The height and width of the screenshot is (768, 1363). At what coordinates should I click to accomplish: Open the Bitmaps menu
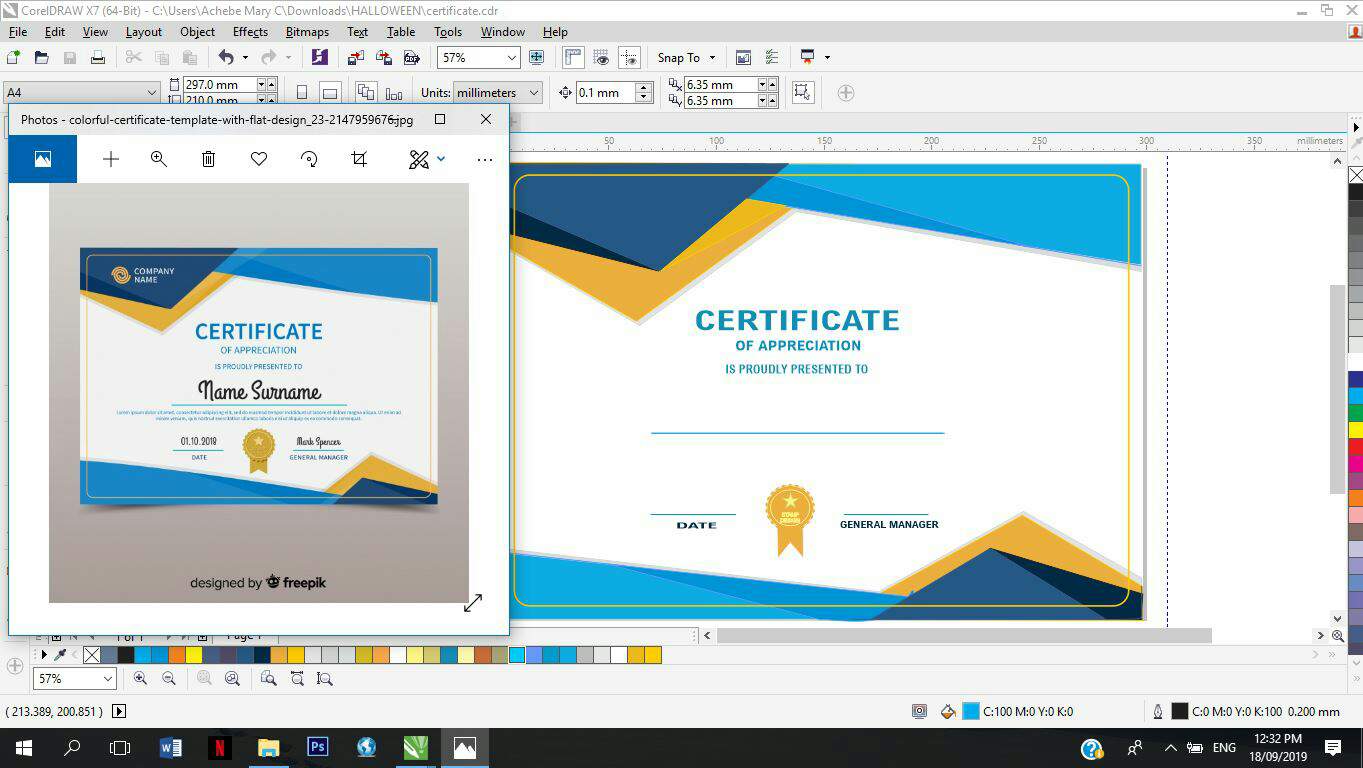pyautogui.click(x=307, y=32)
